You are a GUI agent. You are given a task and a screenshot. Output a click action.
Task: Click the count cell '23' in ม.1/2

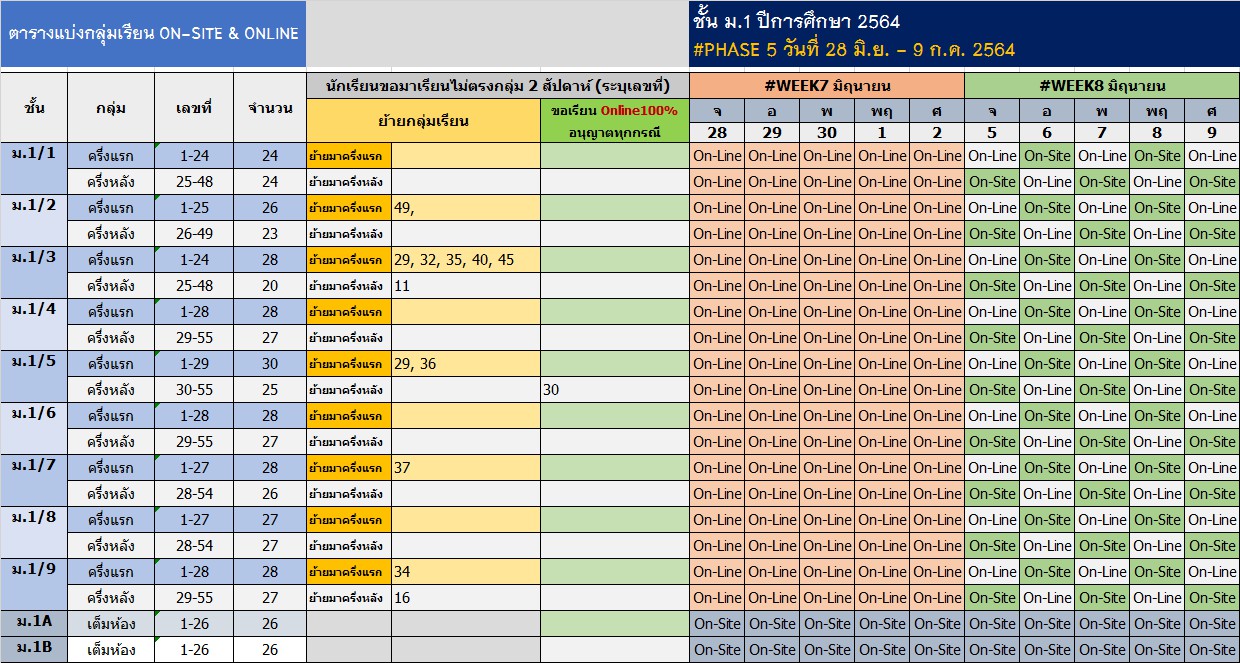coord(270,234)
